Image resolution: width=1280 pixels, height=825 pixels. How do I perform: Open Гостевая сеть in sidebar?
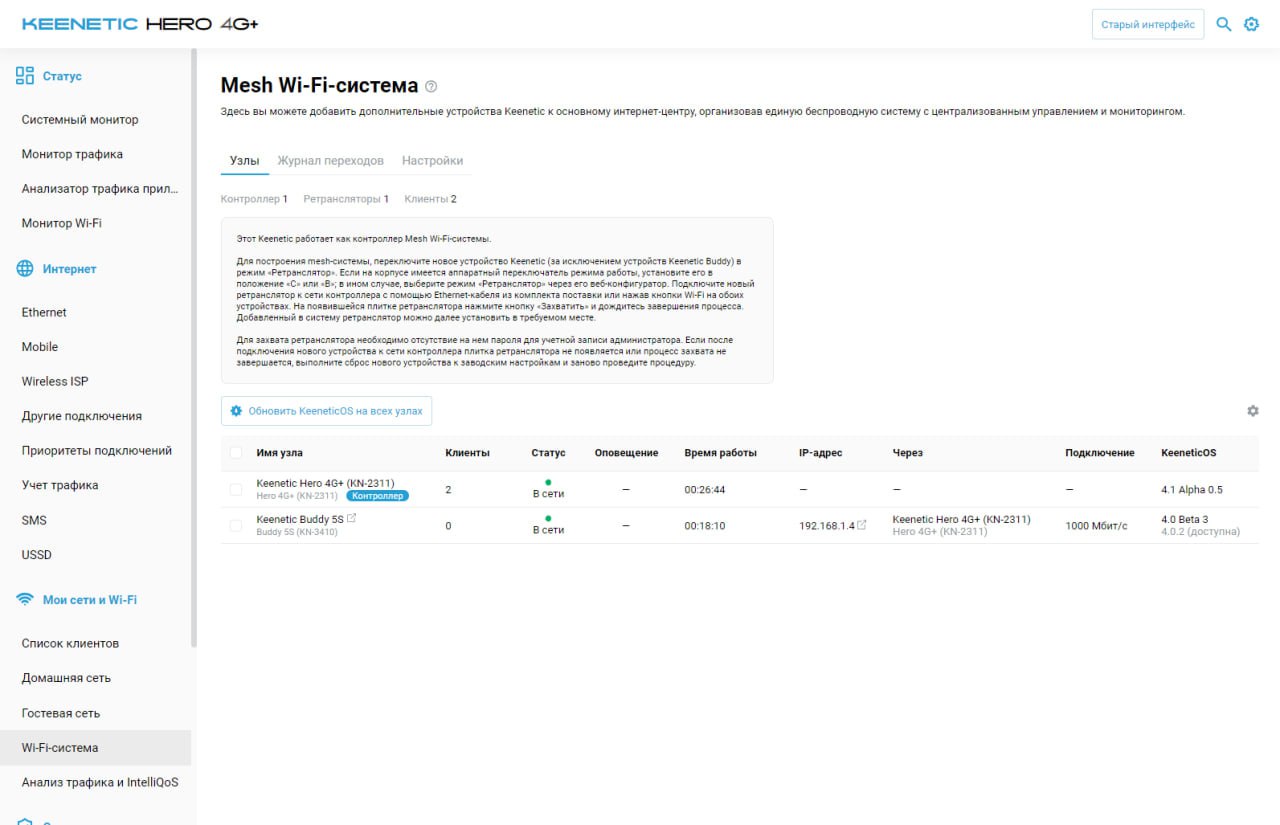pos(61,713)
